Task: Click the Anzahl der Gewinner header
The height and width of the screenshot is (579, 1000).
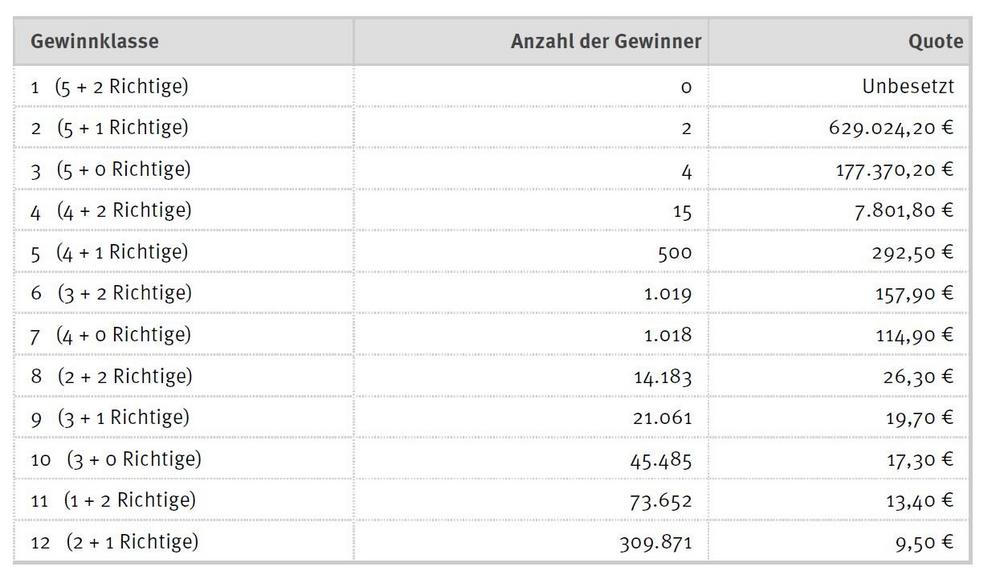Action: tap(606, 41)
